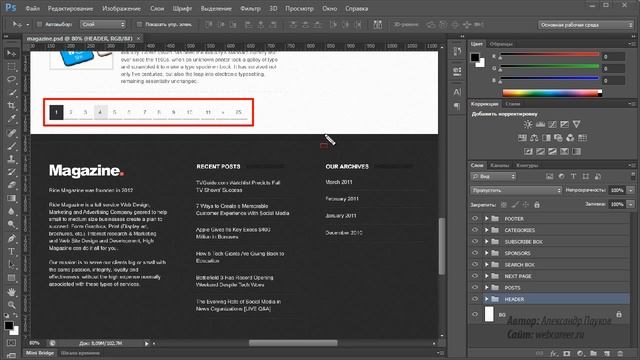This screenshot has width=640, height=360.
Task: Add a Color Balance adjustment
Action: (x=534, y=138)
